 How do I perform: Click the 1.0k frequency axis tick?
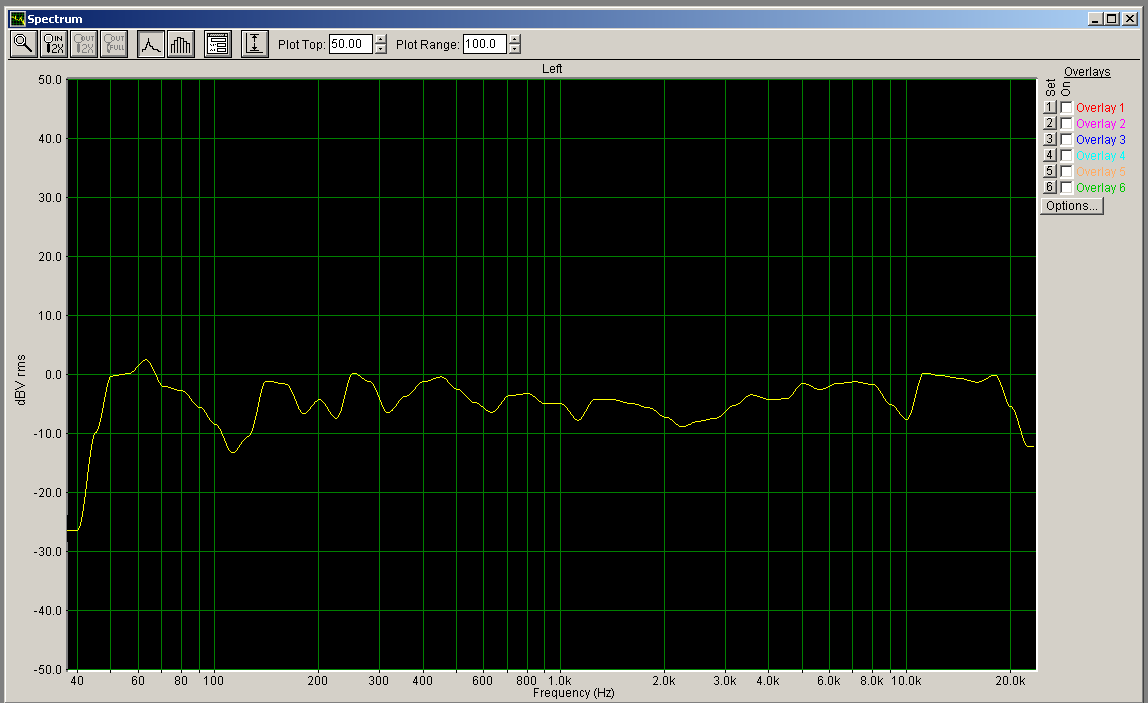click(x=559, y=681)
